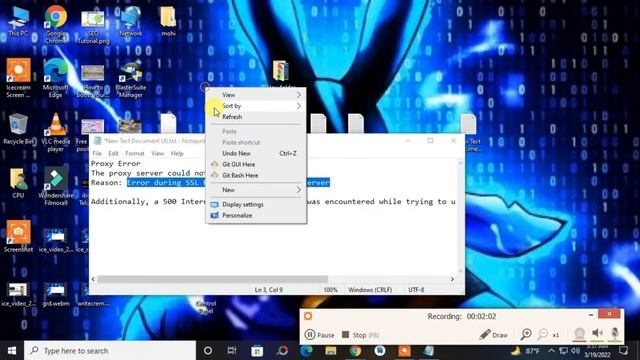
Task: Open the Microsoft Store taskbar icon
Action: [257, 351]
